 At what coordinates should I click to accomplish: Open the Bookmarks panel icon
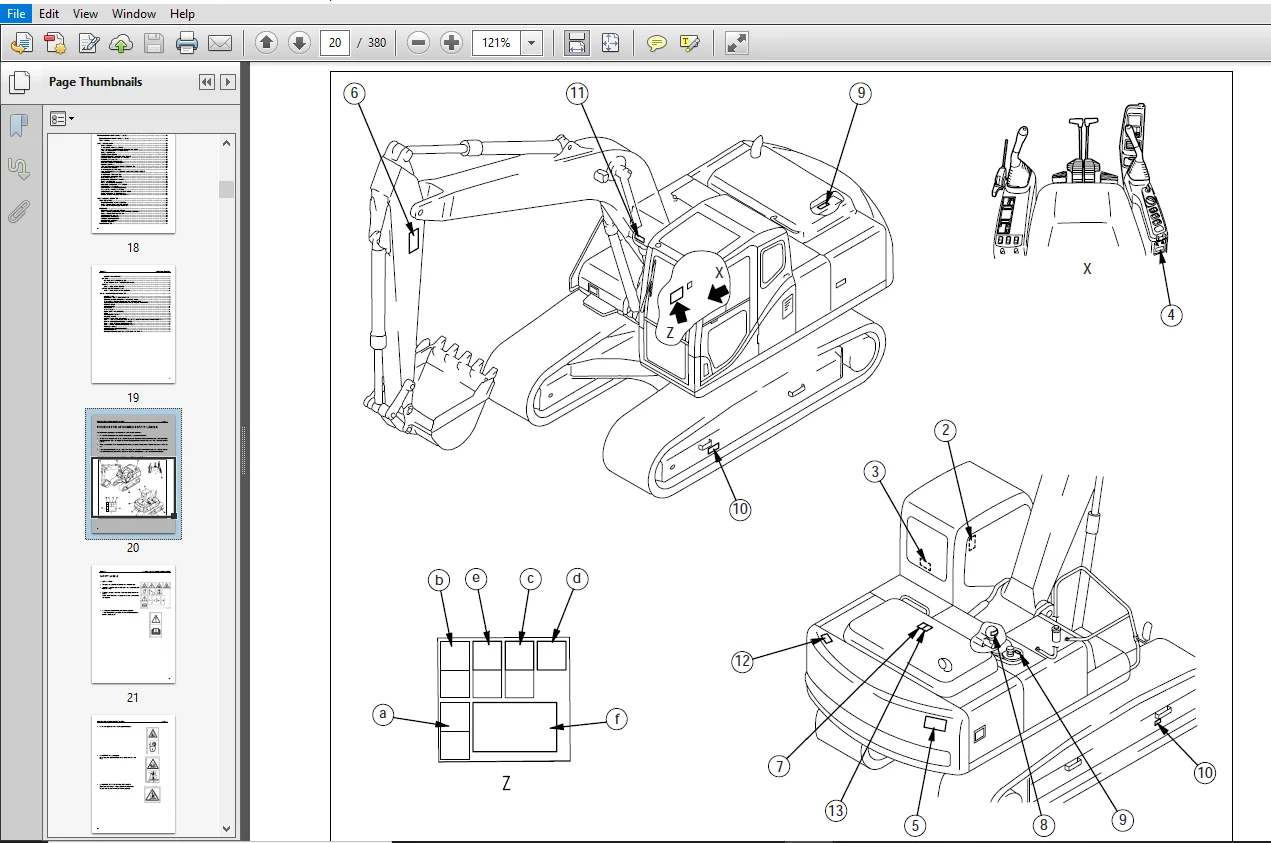click(18, 125)
